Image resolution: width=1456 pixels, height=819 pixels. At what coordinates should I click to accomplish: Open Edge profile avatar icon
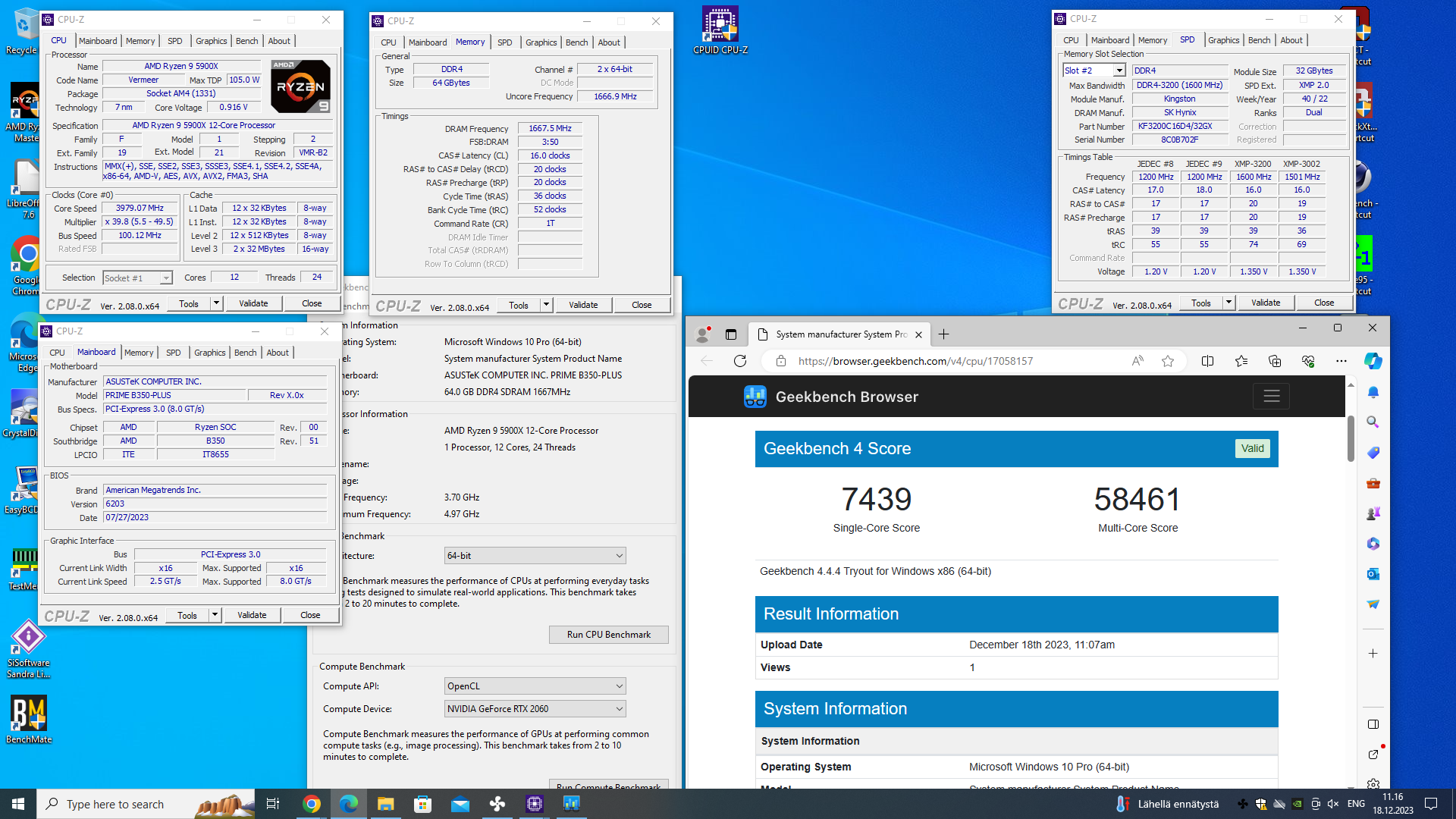(x=703, y=334)
